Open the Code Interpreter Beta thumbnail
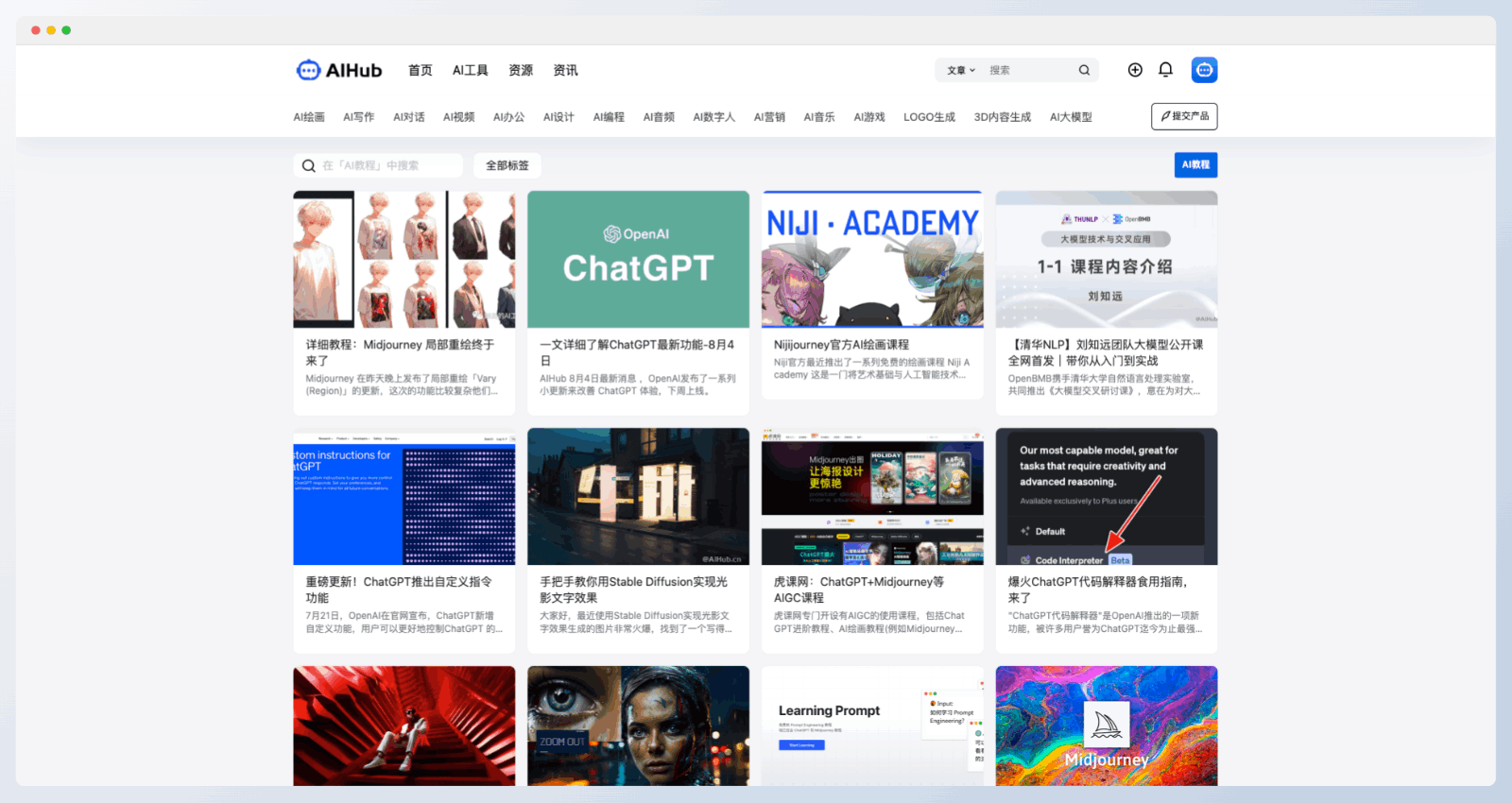 coord(1107,497)
